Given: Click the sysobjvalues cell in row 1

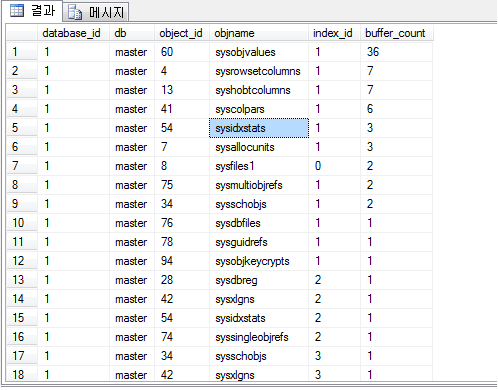Looking at the screenshot, I should tap(259, 52).
